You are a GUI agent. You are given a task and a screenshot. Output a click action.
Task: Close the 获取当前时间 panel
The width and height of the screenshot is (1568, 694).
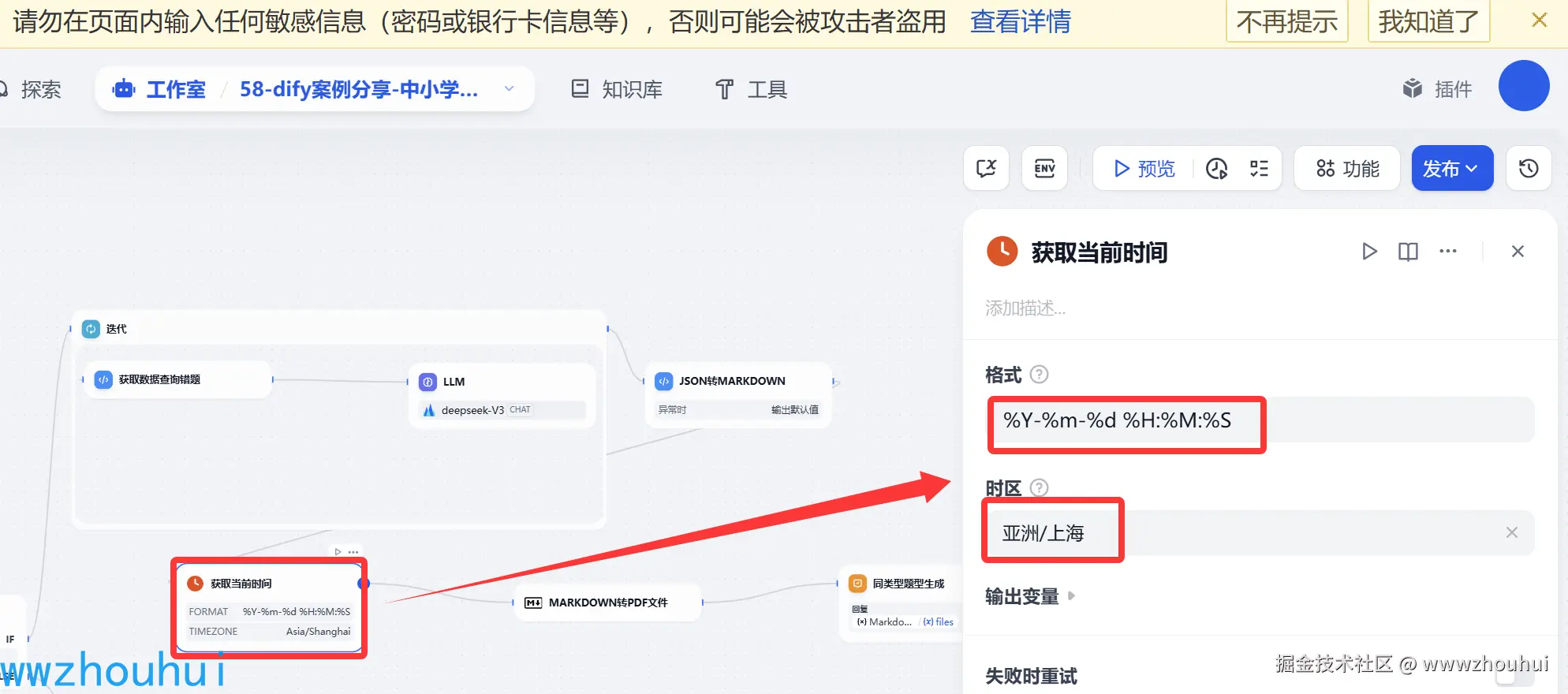pos(1518,252)
